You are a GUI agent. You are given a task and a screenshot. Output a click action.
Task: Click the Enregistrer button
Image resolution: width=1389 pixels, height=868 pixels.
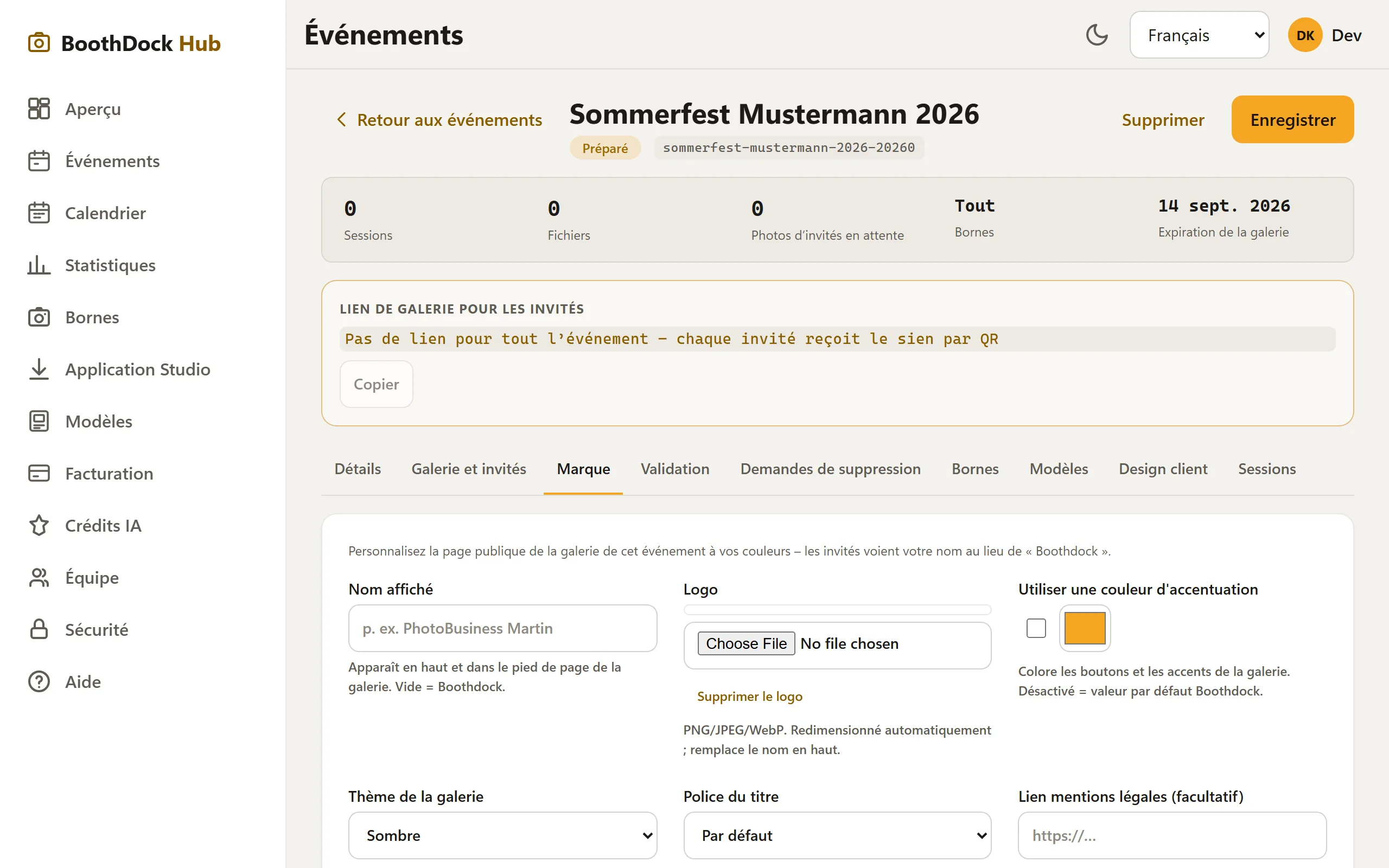click(x=1292, y=119)
